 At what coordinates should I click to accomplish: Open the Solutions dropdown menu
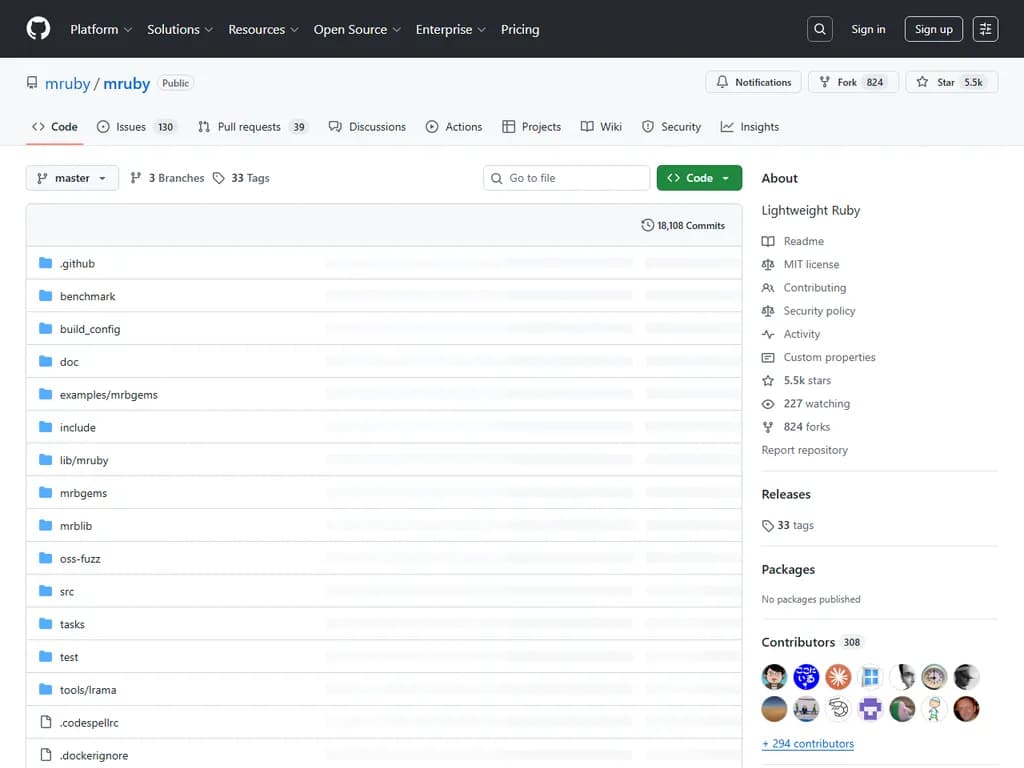coord(180,29)
